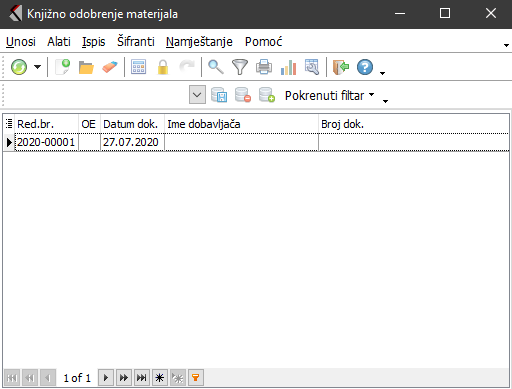Sort by Red.br. column header
512x389 pixels.
(x=47, y=124)
